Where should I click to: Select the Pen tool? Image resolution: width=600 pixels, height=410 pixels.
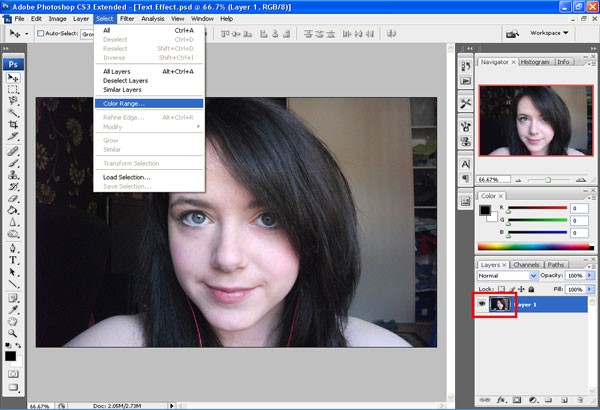click(13, 248)
